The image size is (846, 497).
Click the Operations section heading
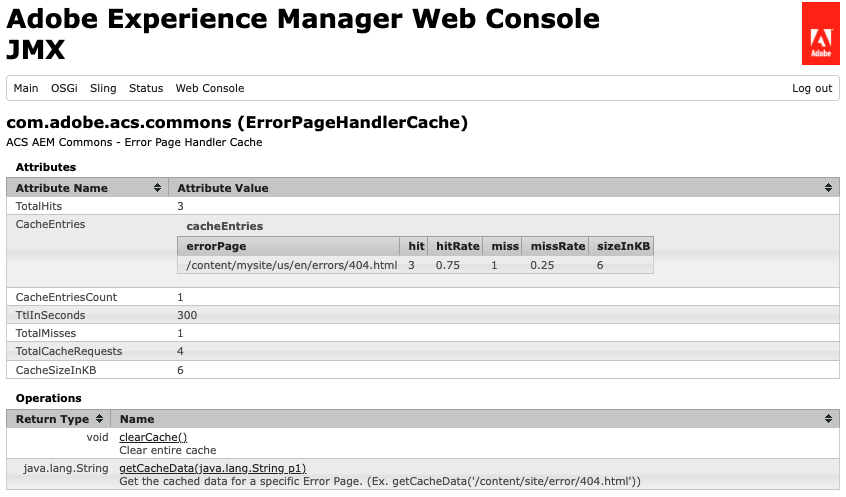(49, 398)
